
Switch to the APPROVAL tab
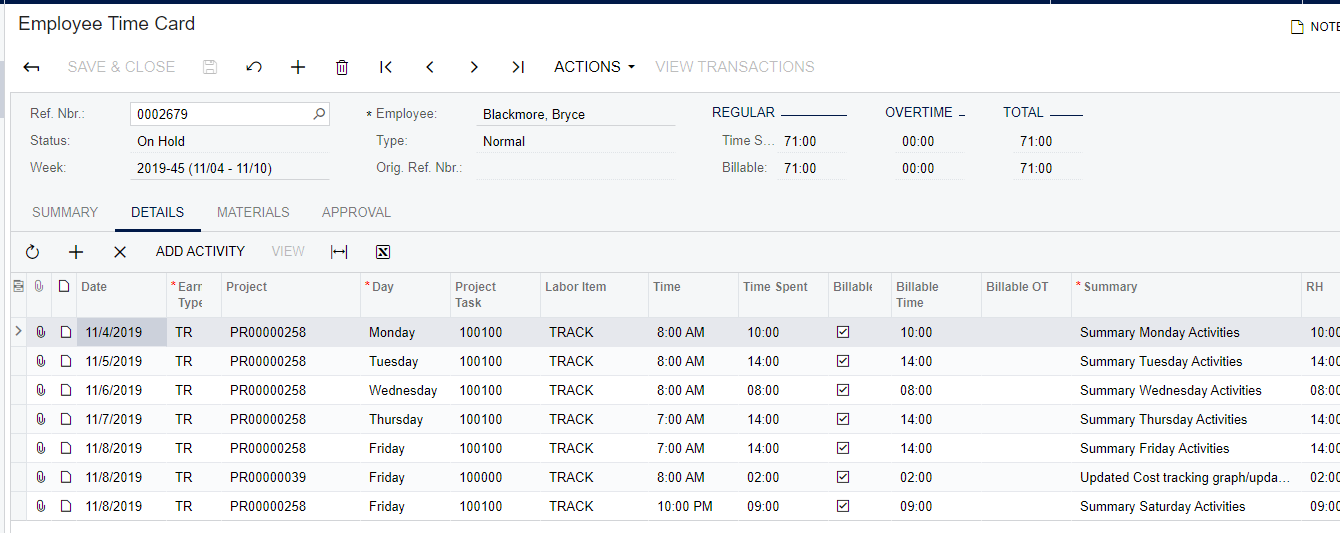pyautogui.click(x=356, y=212)
